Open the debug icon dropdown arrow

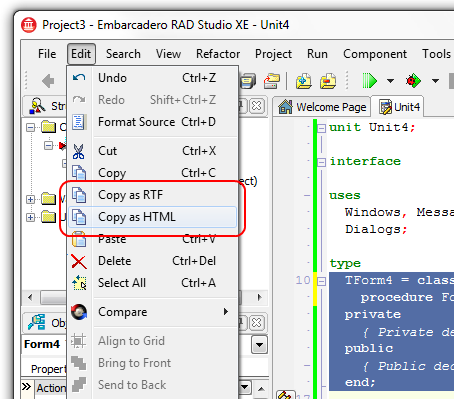(x=435, y=81)
